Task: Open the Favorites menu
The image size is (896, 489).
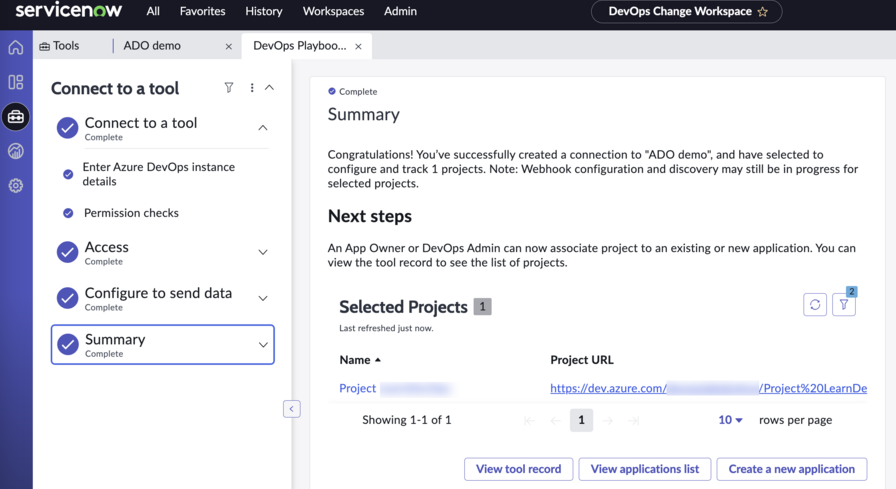Action: click(202, 11)
